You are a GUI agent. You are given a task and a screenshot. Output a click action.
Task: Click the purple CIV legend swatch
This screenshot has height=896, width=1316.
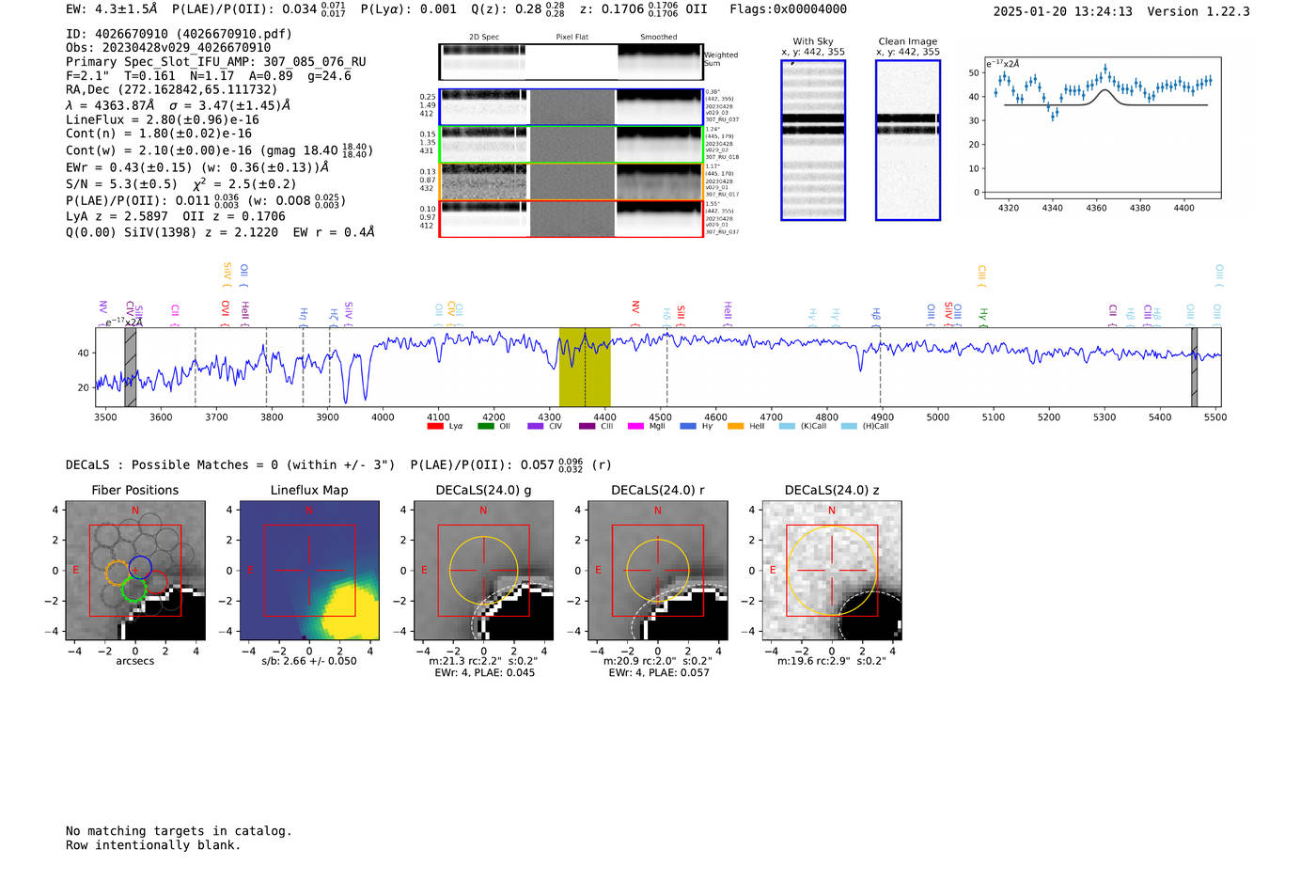click(x=536, y=427)
